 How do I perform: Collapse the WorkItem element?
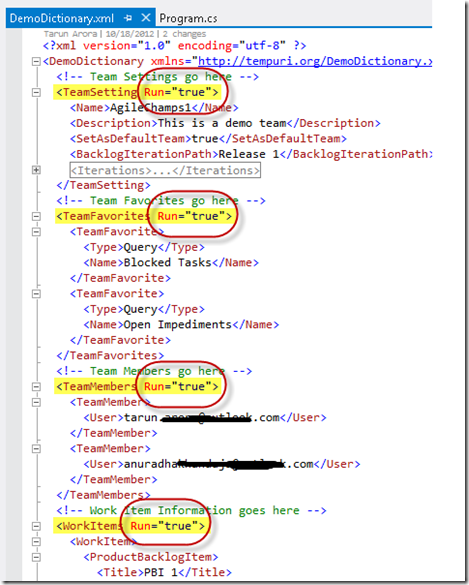point(36,542)
